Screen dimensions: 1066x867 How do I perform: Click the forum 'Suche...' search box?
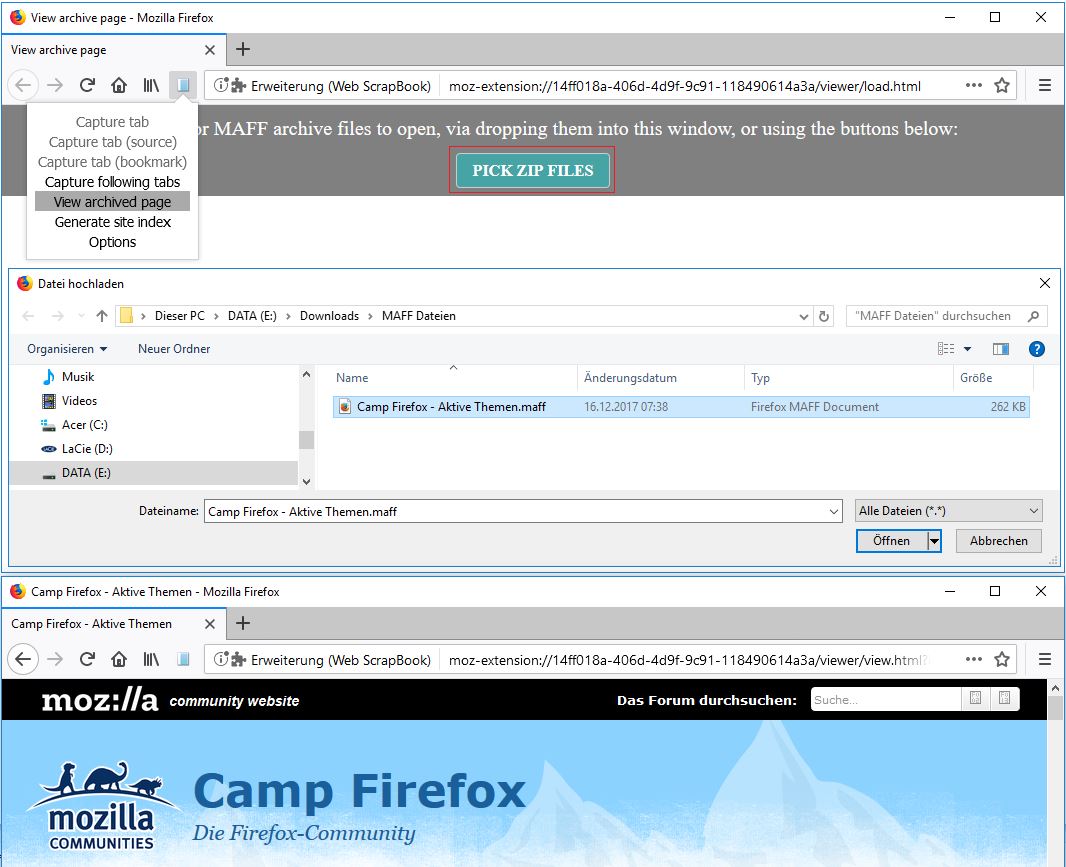(886, 699)
